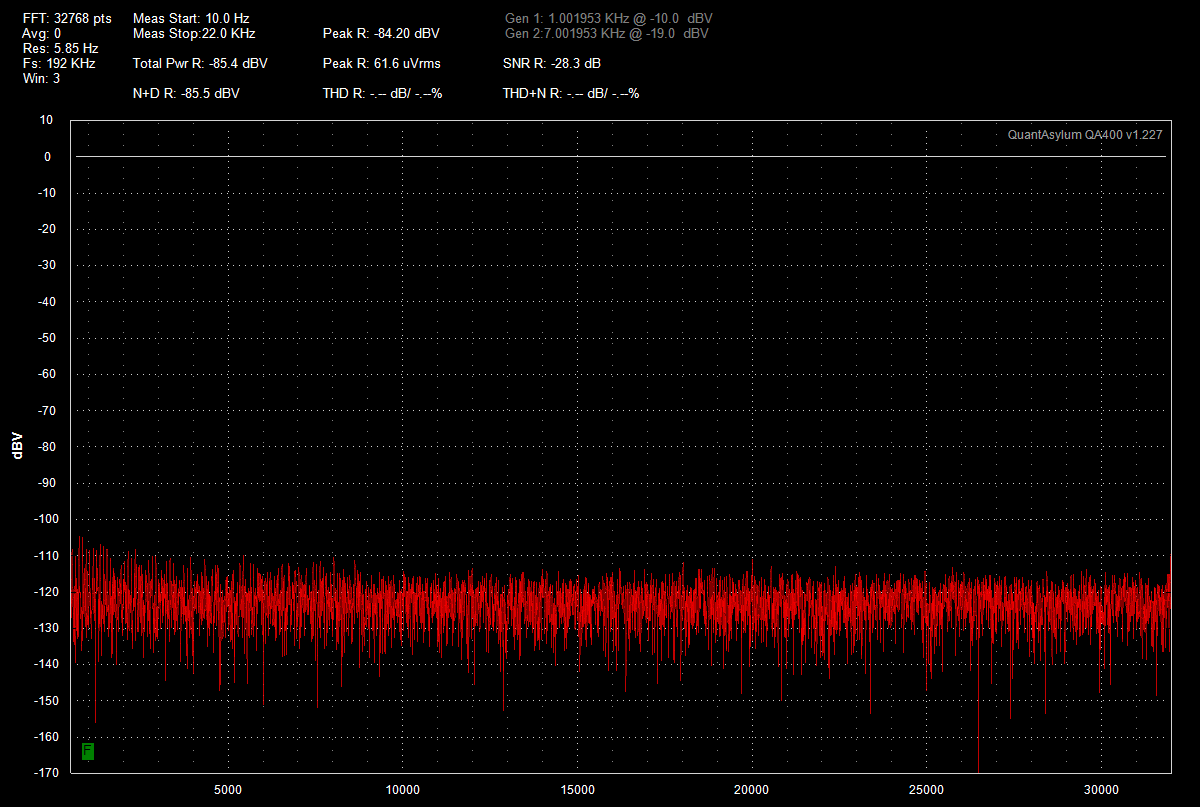Click the 'Total Pwr R: -85.4 dBV' value
The image size is (1200, 807).
tap(200, 63)
